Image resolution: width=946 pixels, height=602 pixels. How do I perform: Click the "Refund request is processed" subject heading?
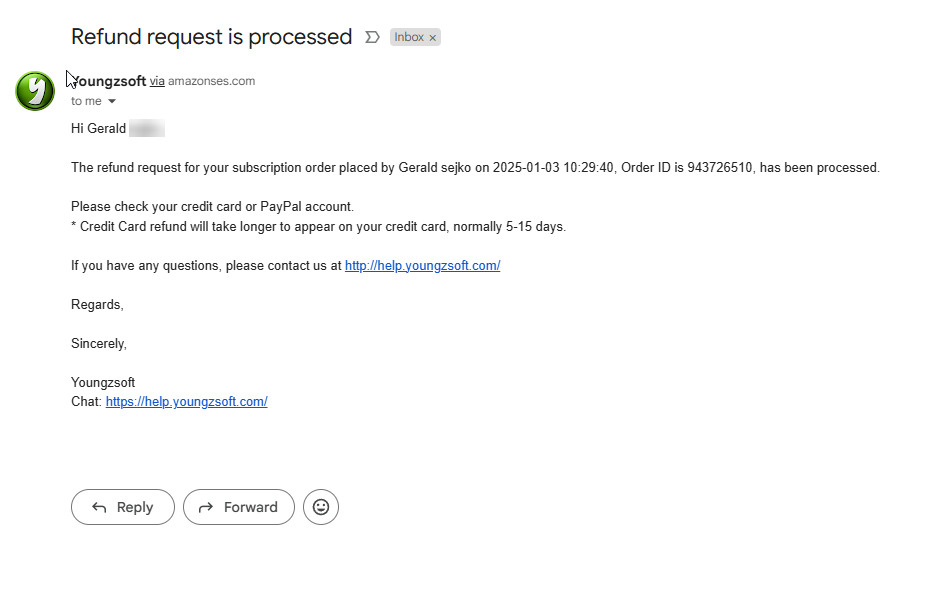click(x=211, y=37)
